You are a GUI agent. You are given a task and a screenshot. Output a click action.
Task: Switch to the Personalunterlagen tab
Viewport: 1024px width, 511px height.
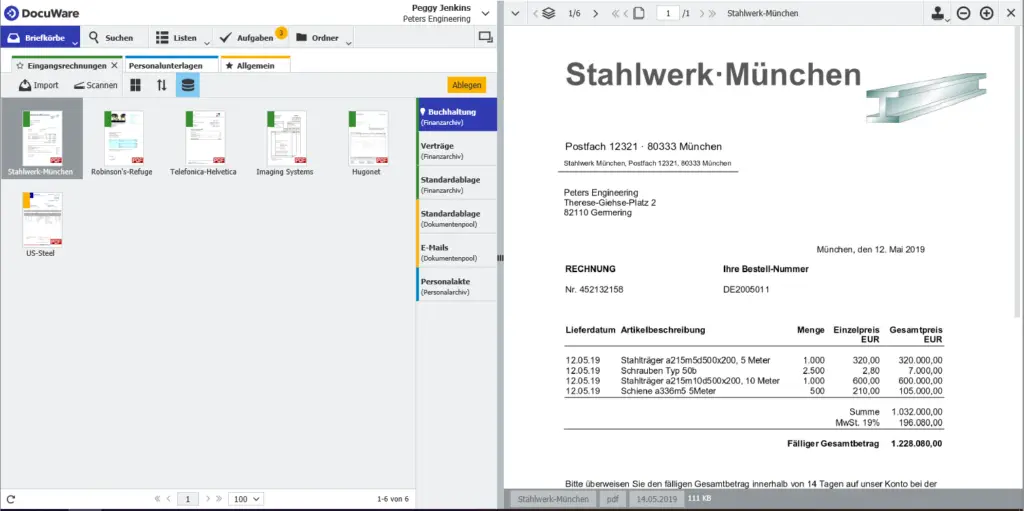171,65
